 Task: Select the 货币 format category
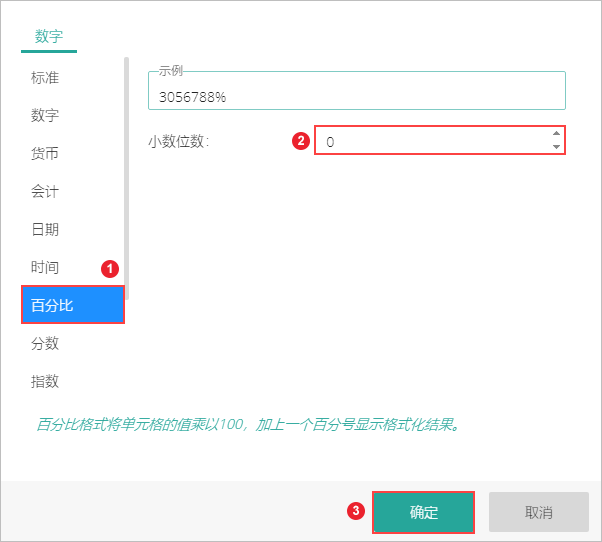(x=45, y=153)
